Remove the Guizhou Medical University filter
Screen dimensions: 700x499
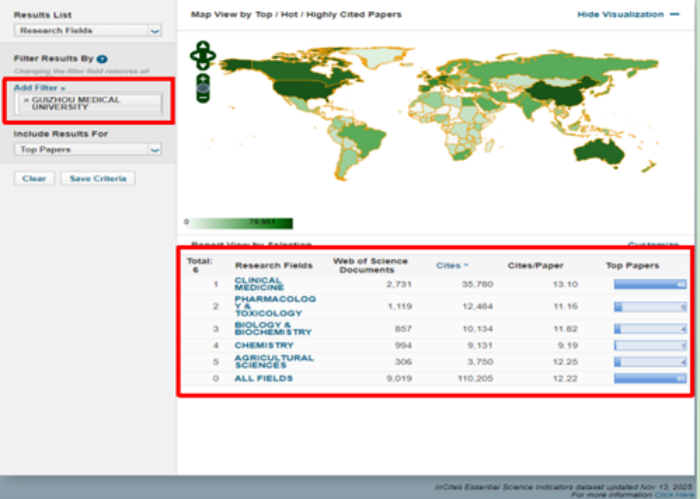pos(26,102)
